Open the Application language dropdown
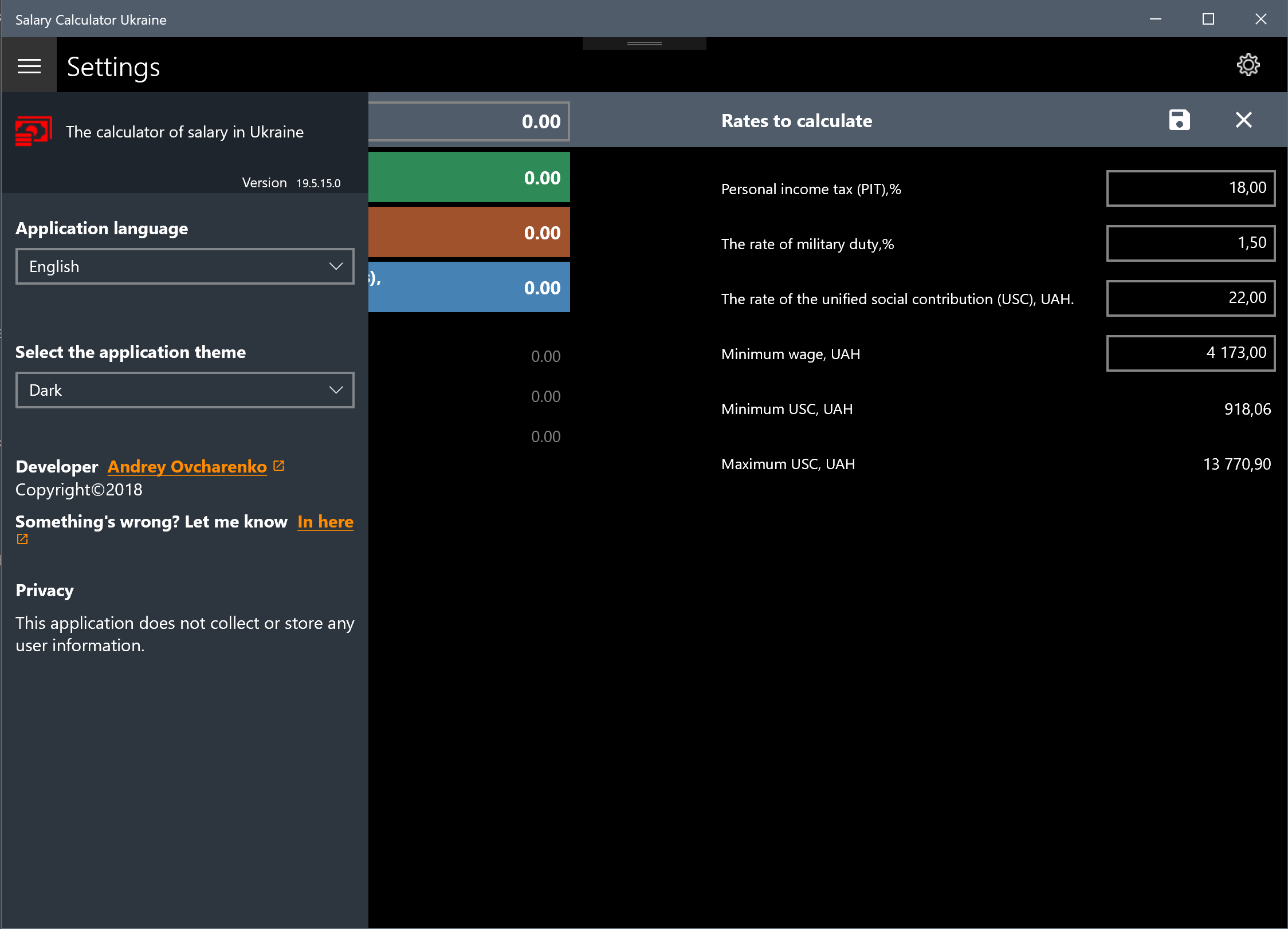The image size is (1288, 929). click(184, 266)
